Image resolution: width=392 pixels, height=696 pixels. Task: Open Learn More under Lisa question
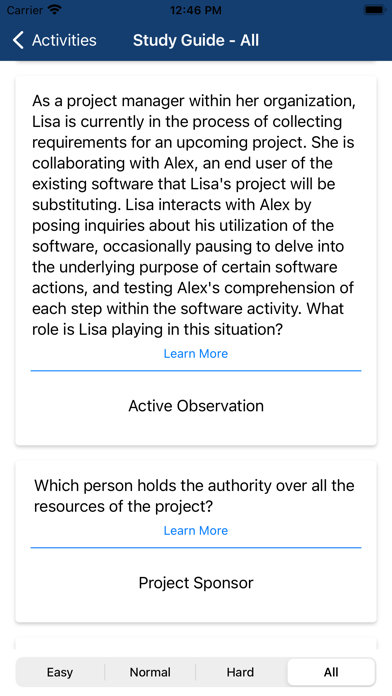pyautogui.click(x=196, y=353)
